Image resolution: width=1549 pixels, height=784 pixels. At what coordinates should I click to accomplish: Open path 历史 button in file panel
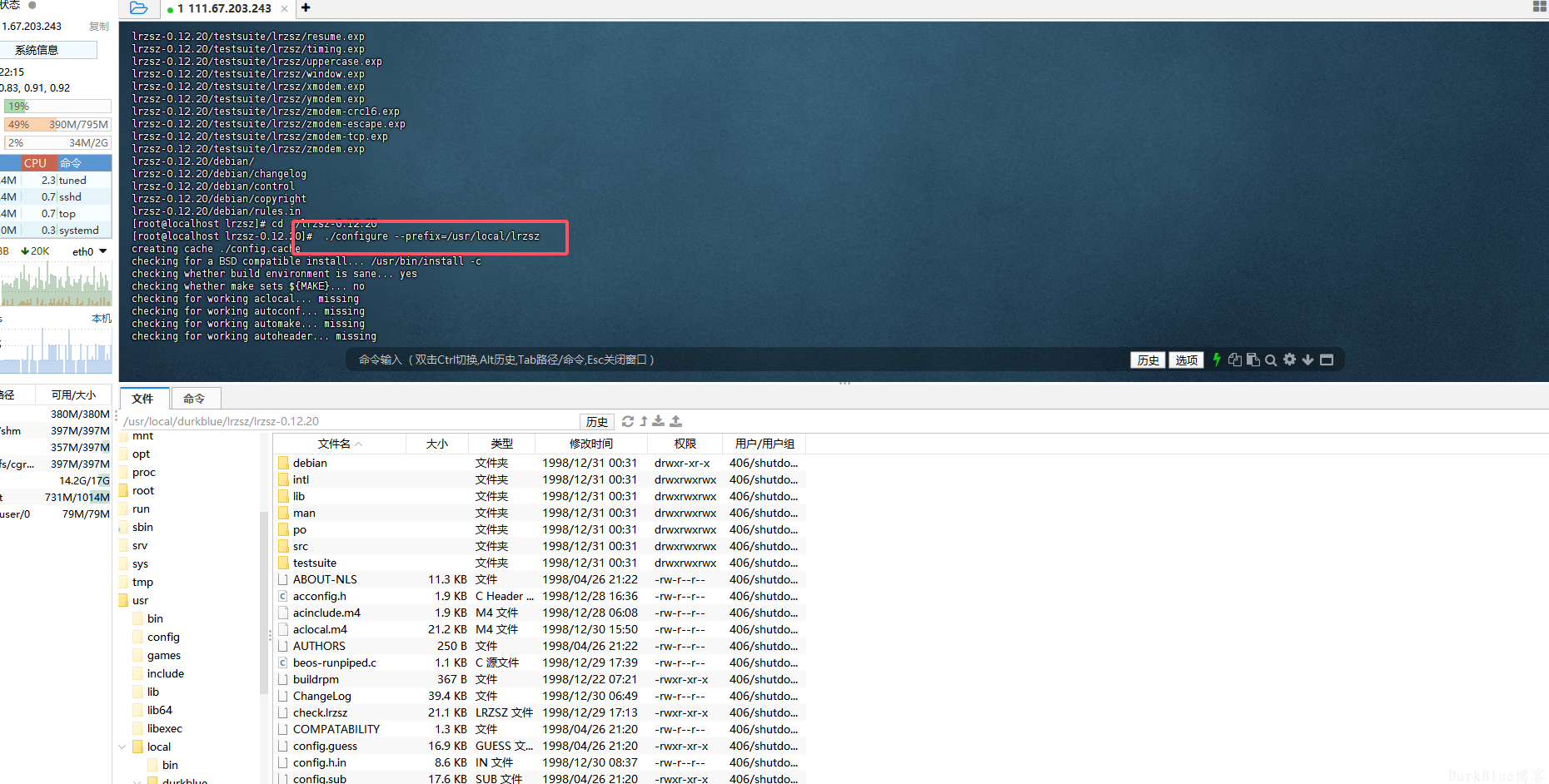(x=596, y=421)
